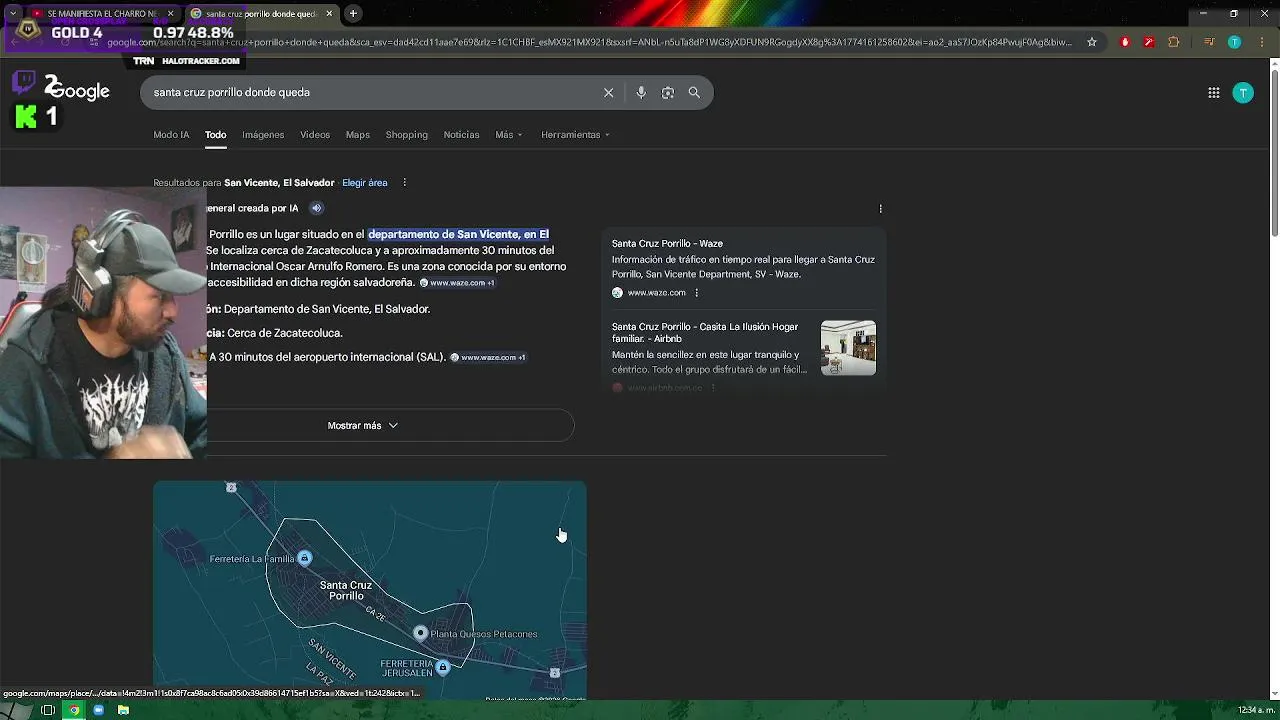Open Chrome from the taskbar
This screenshot has height=720, width=1280.
pyautogui.click(x=73, y=710)
